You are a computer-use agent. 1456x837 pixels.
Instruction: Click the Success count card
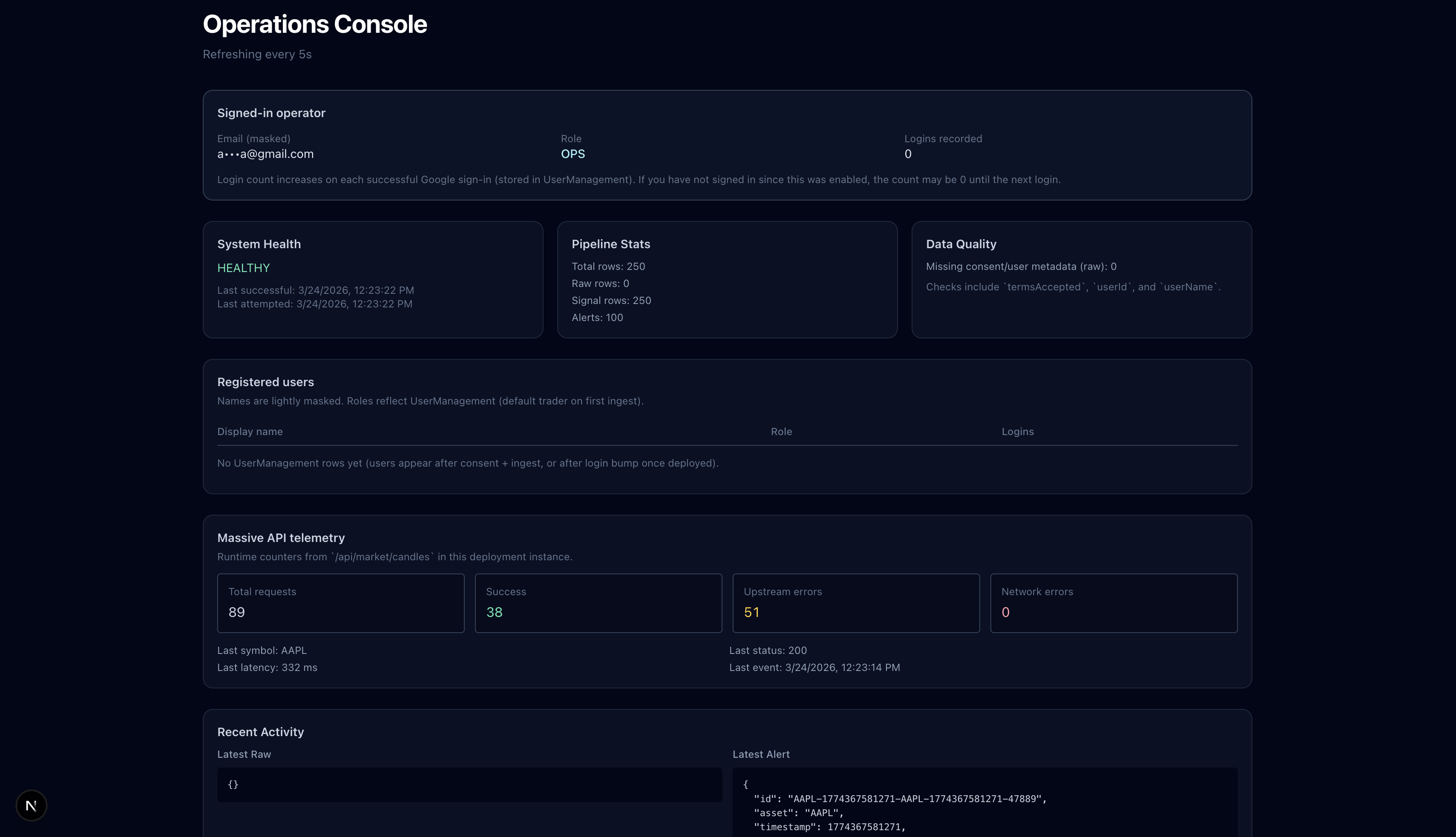(598, 602)
